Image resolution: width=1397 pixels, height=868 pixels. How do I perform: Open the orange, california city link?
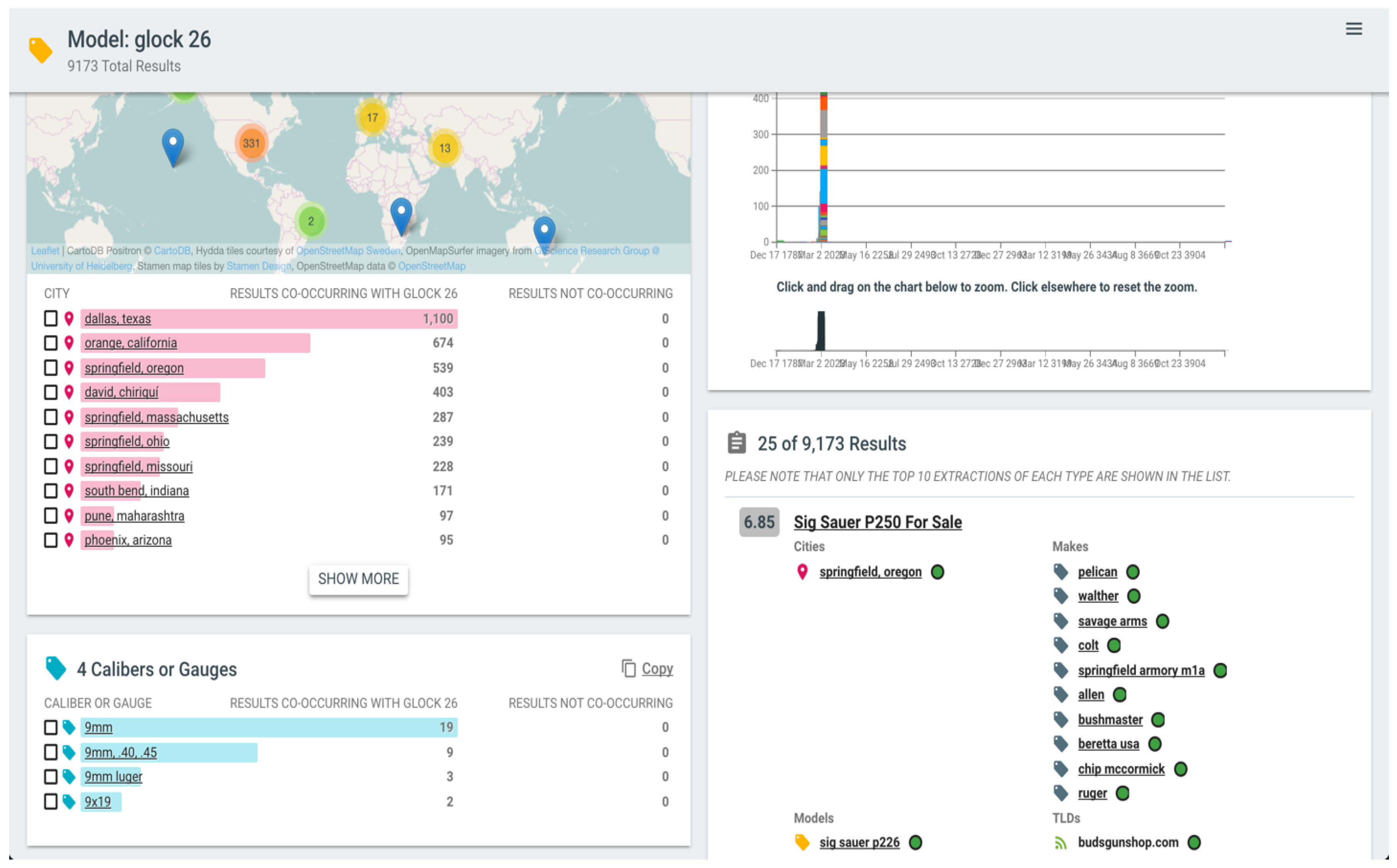coord(130,343)
